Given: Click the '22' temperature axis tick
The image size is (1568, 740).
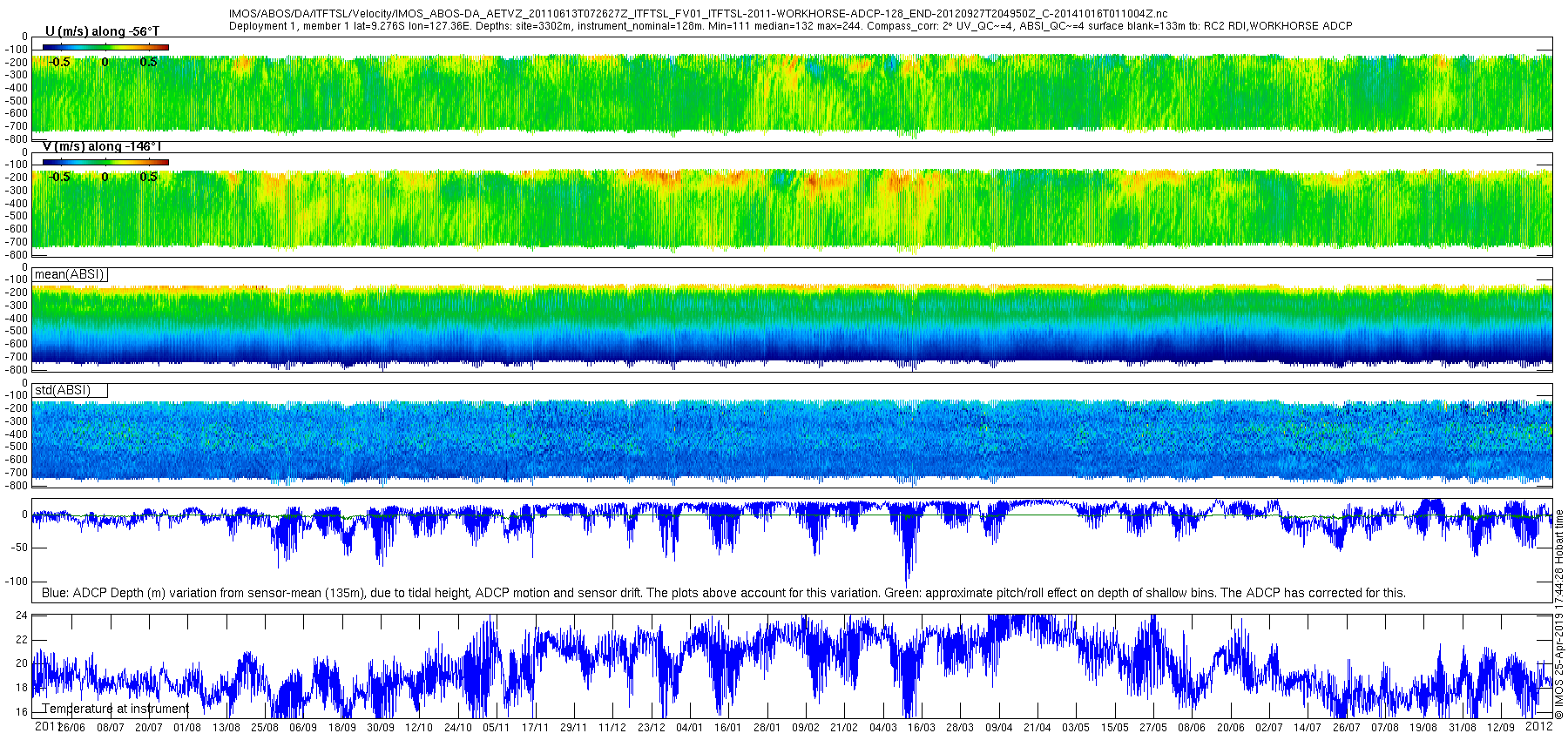Looking at the screenshot, I should (23, 639).
